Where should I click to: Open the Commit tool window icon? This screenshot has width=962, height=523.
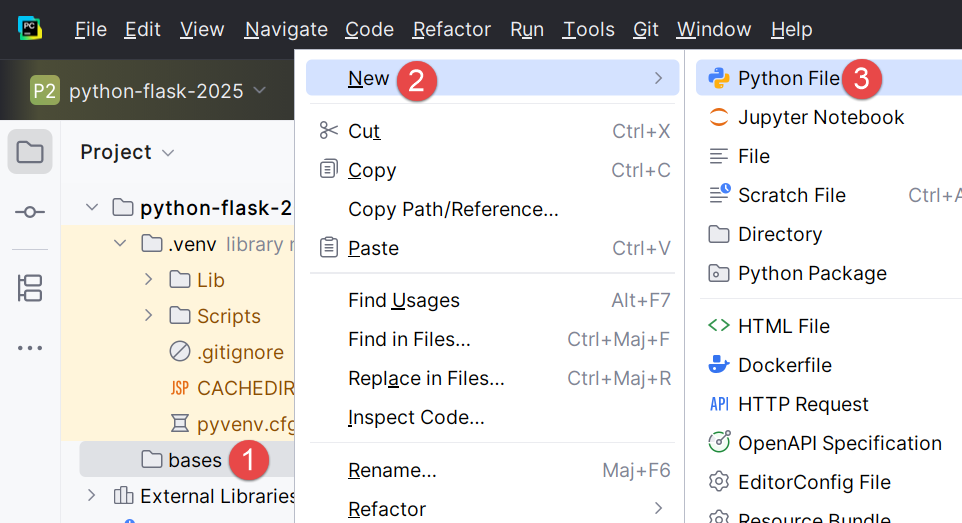[x=30, y=212]
